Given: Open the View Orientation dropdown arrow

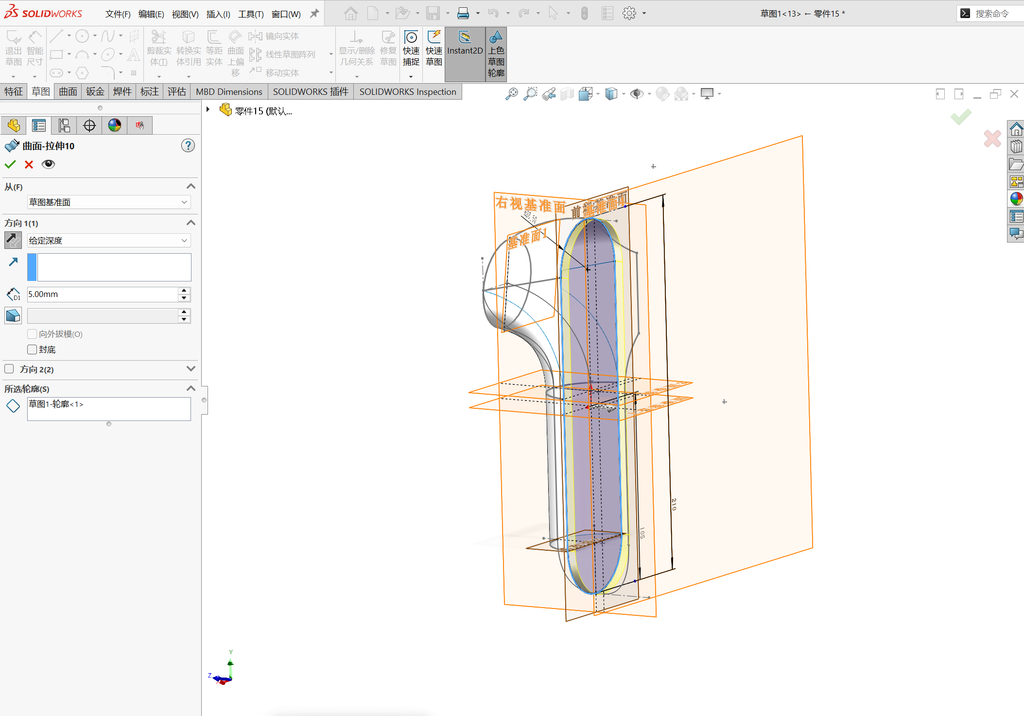Looking at the screenshot, I should click(598, 94).
